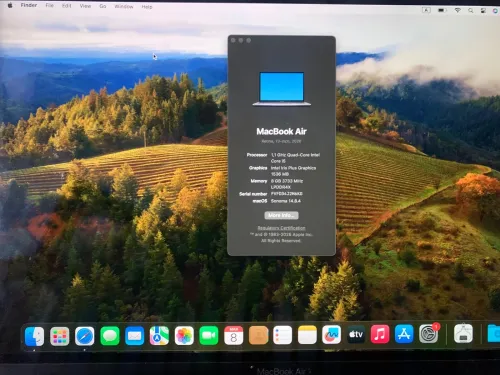Image resolution: width=500 pixels, height=375 pixels.
Task: Launch the Music app in Dock
Action: [x=380, y=334]
